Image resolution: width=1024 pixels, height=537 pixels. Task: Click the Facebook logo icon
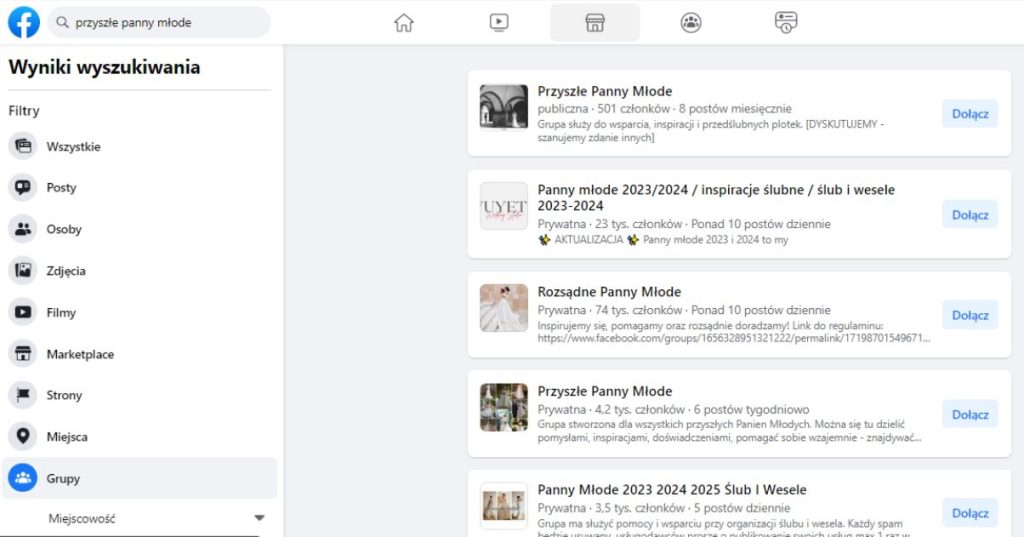[x=24, y=22]
